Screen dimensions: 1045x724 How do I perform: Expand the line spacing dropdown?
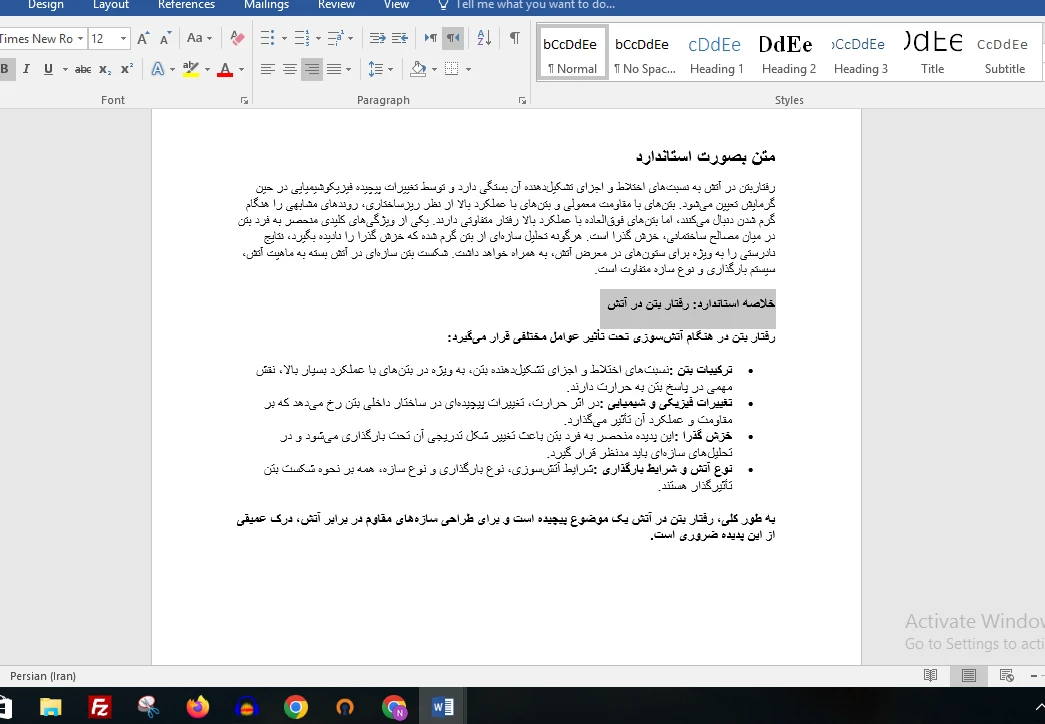[390, 69]
